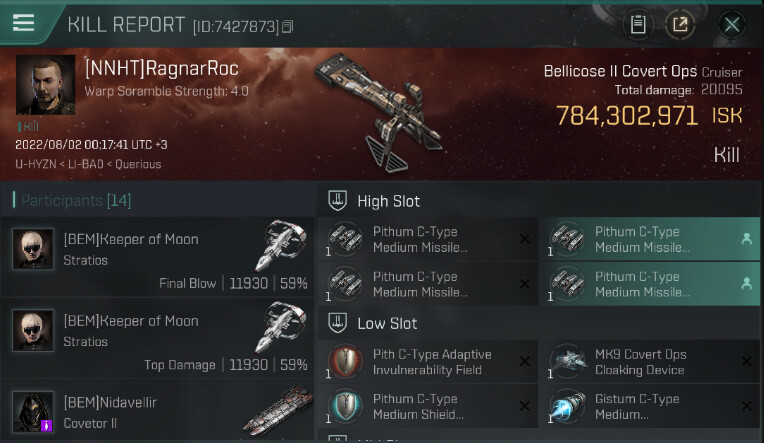Image resolution: width=764 pixels, height=443 pixels.
Task: Close the kill report window
Action: 731,24
